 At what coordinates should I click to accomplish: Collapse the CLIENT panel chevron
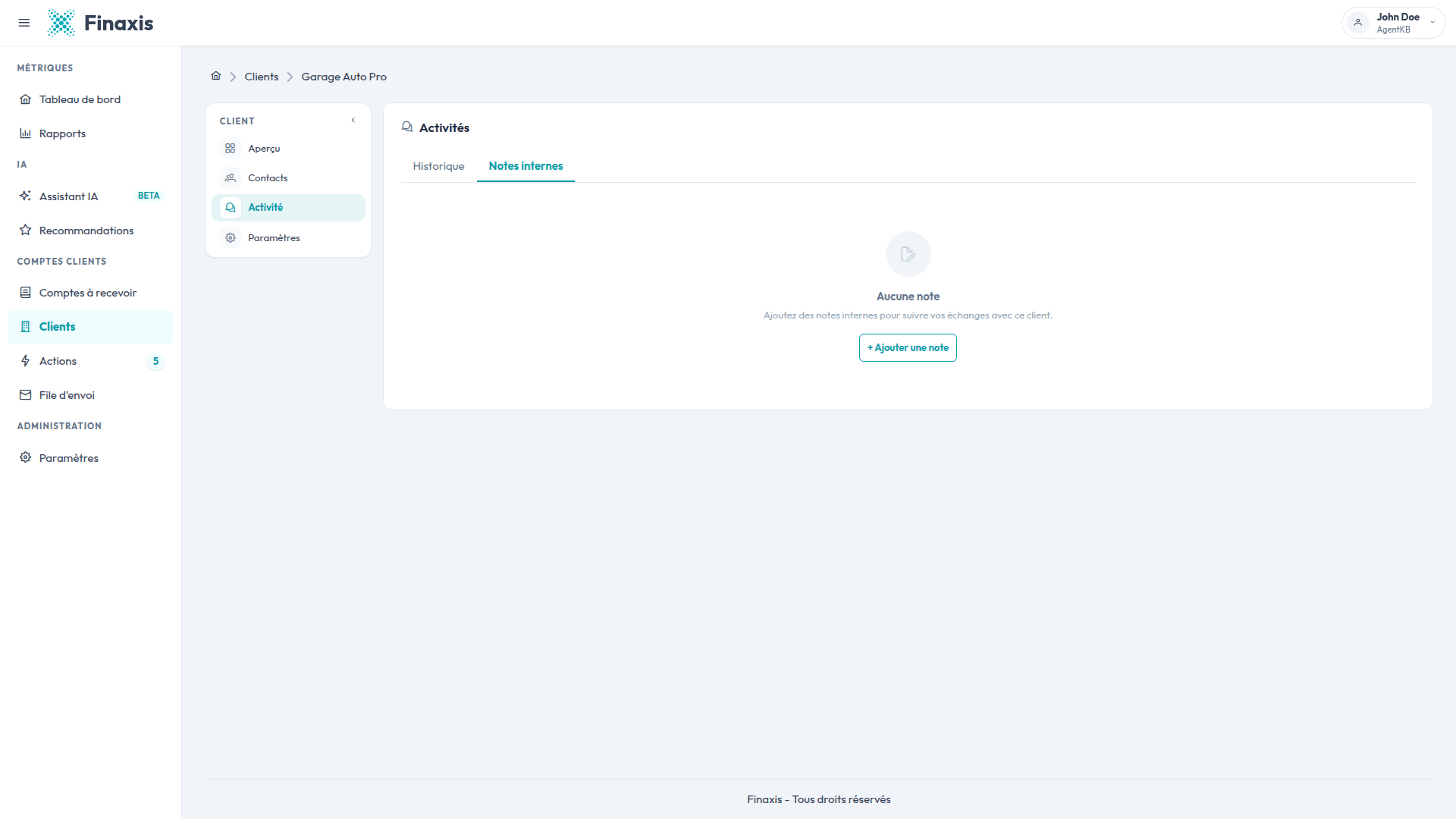(x=353, y=121)
